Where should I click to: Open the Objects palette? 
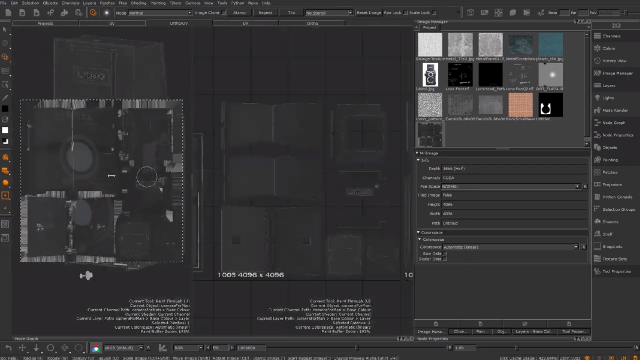pyautogui.click(x=614, y=147)
